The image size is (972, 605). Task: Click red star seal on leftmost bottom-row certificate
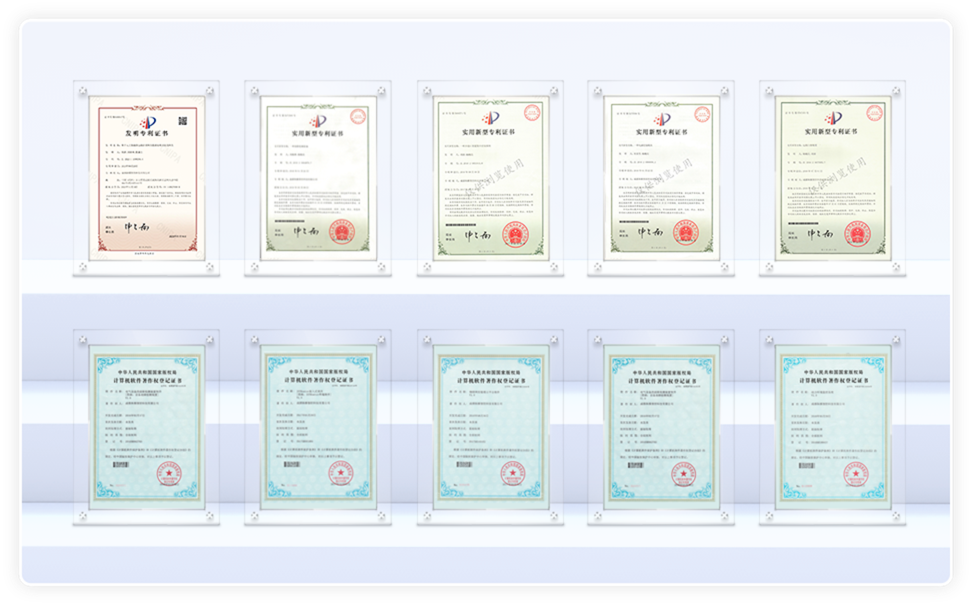[165, 473]
